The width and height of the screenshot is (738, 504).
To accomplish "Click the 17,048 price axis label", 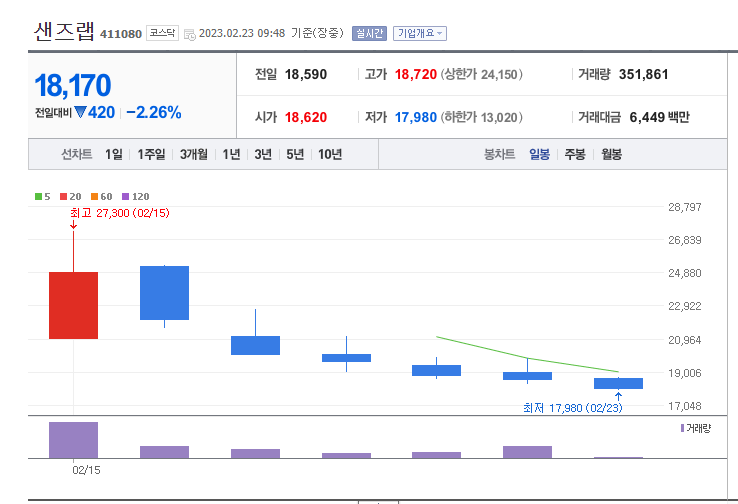I will [x=685, y=406].
